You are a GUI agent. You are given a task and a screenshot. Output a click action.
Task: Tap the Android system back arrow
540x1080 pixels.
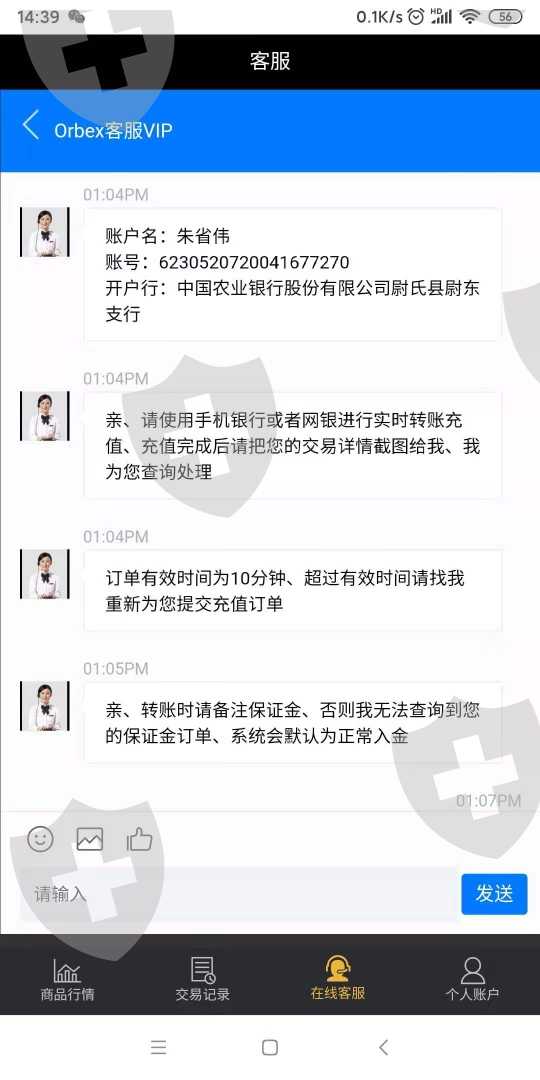point(384,1048)
